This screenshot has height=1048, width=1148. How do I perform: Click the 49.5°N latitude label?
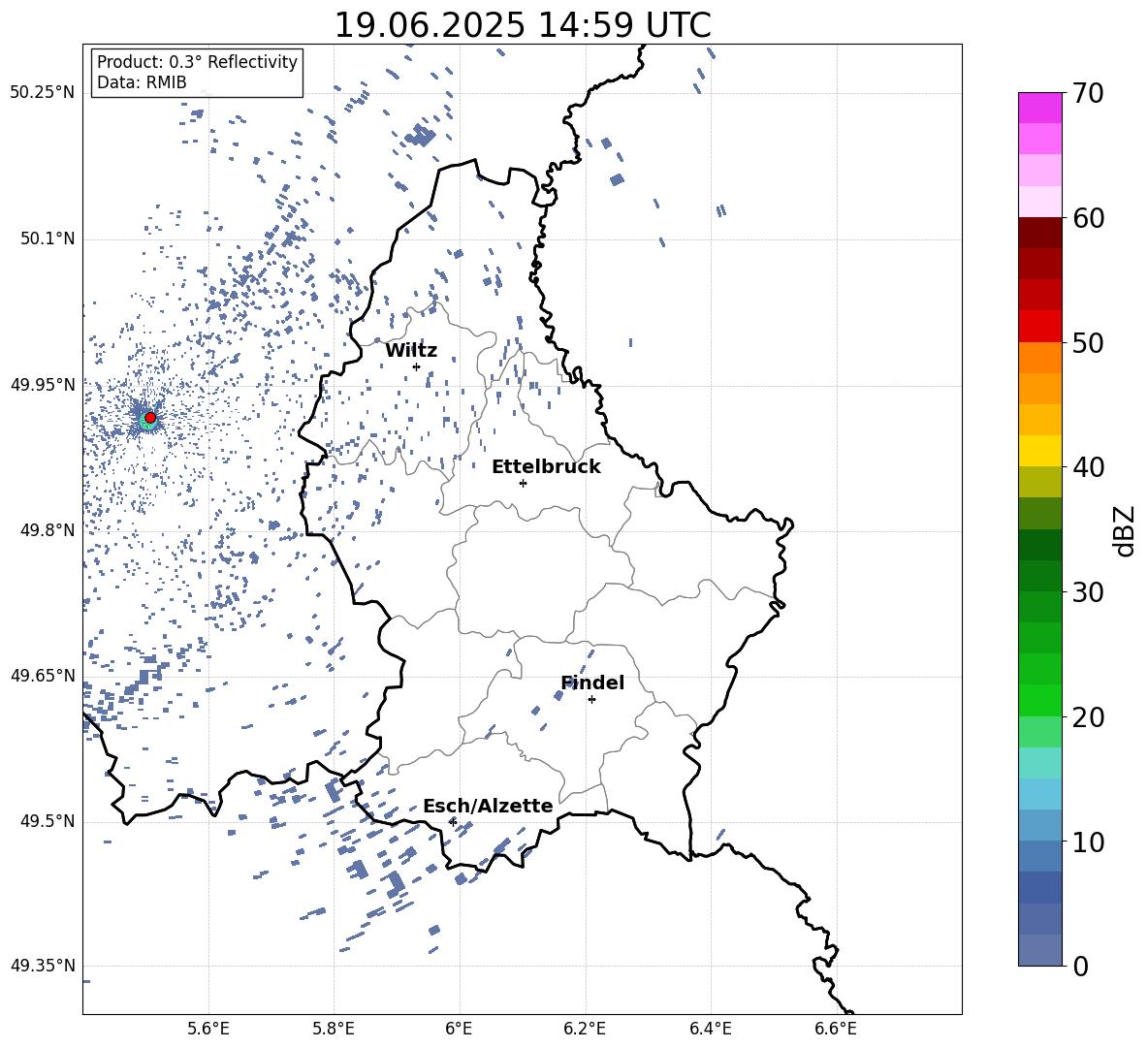(48, 821)
